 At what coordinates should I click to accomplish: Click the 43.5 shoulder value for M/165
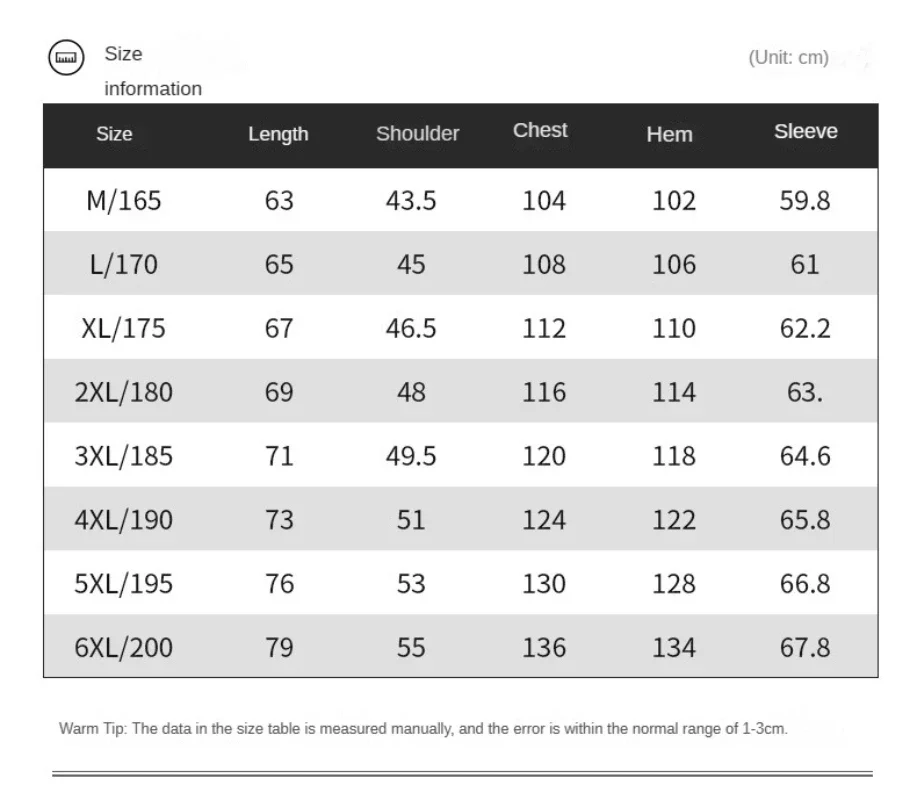pos(411,201)
